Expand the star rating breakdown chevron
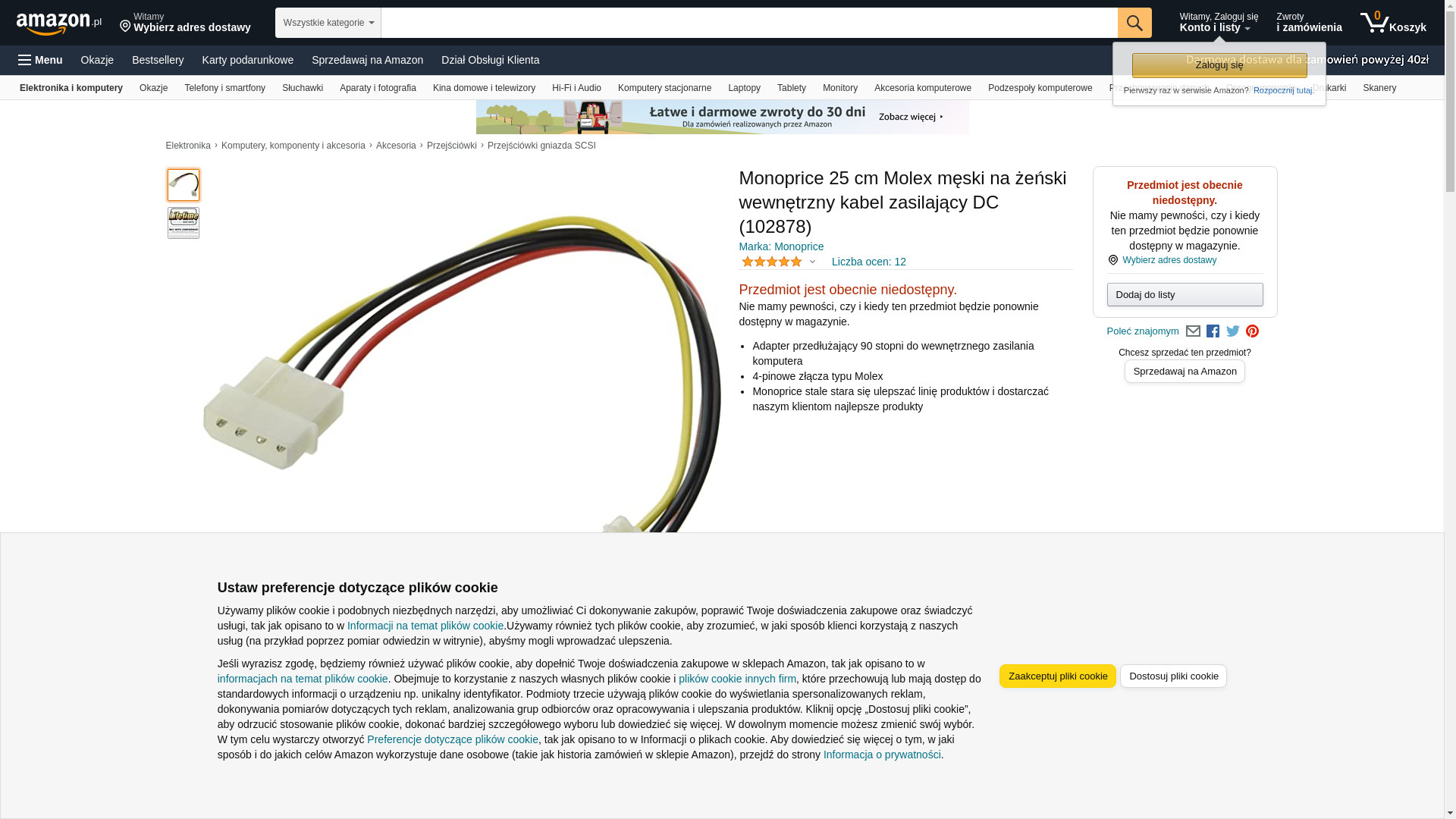Viewport: 1456px width, 819px height. [812, 262]
